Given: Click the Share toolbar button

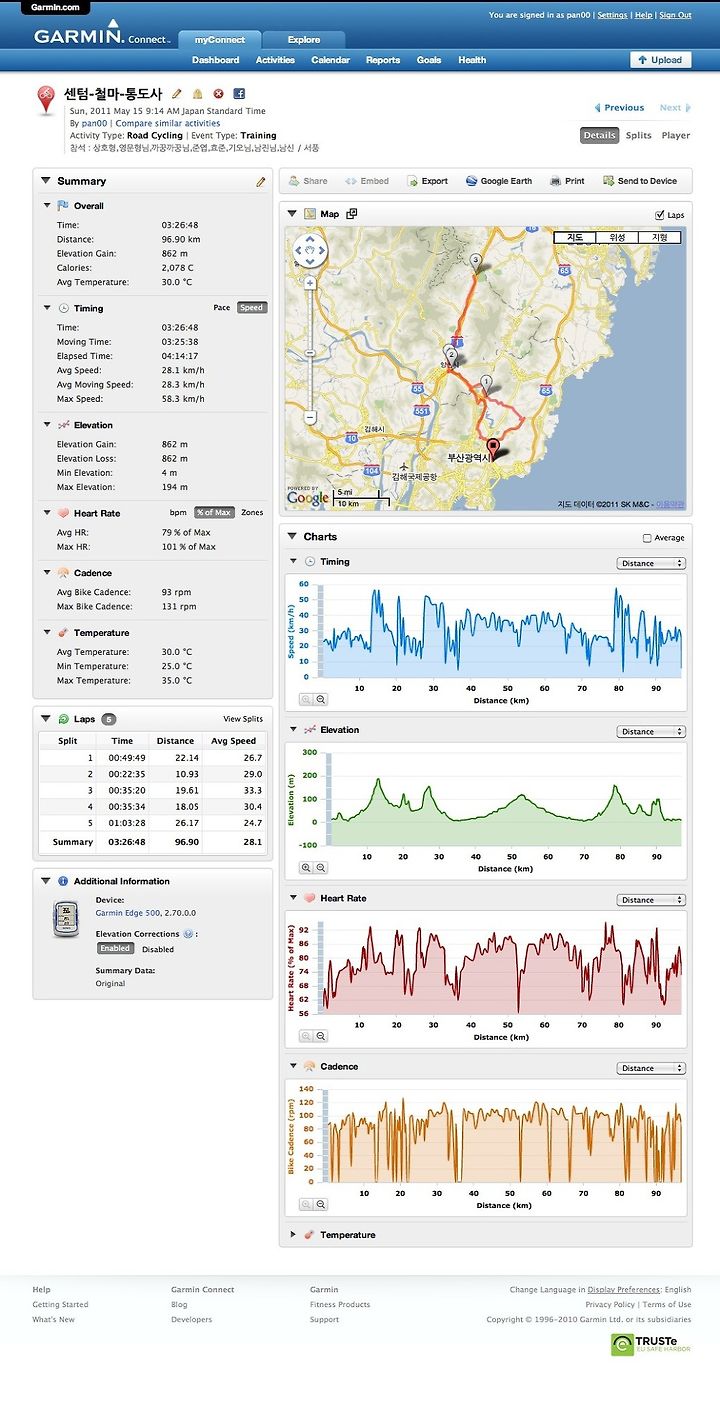Looking at the screenshot, I should (308, 181).
